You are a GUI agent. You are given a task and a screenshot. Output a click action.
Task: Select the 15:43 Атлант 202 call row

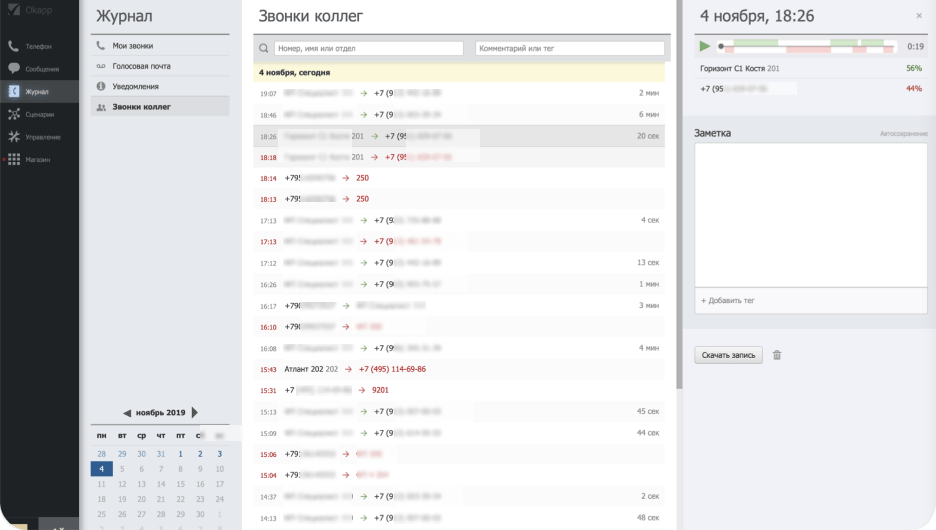click(459, 369)
